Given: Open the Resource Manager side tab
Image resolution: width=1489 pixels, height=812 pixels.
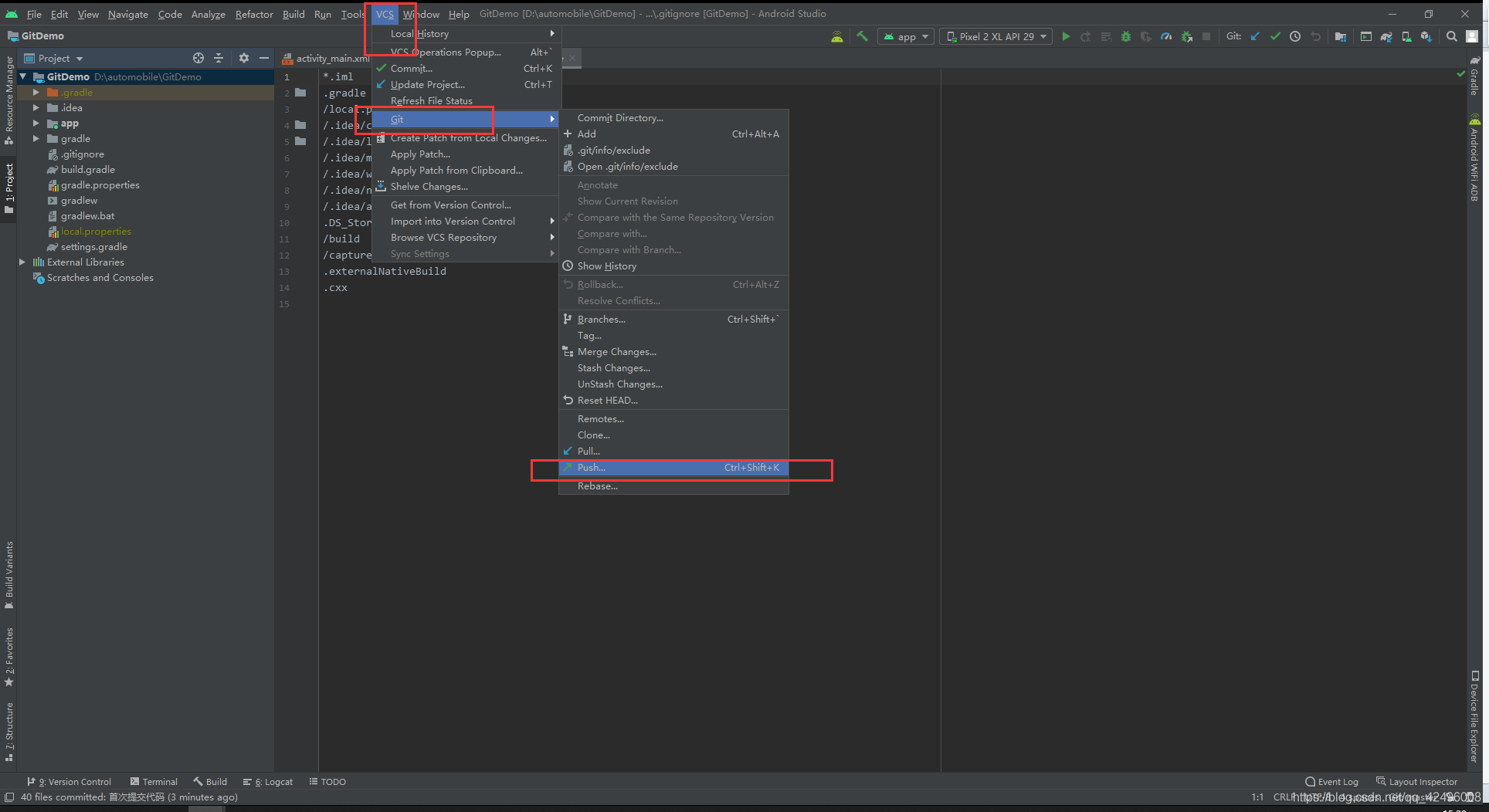Looking at the screenshot, I should (8, 100).
